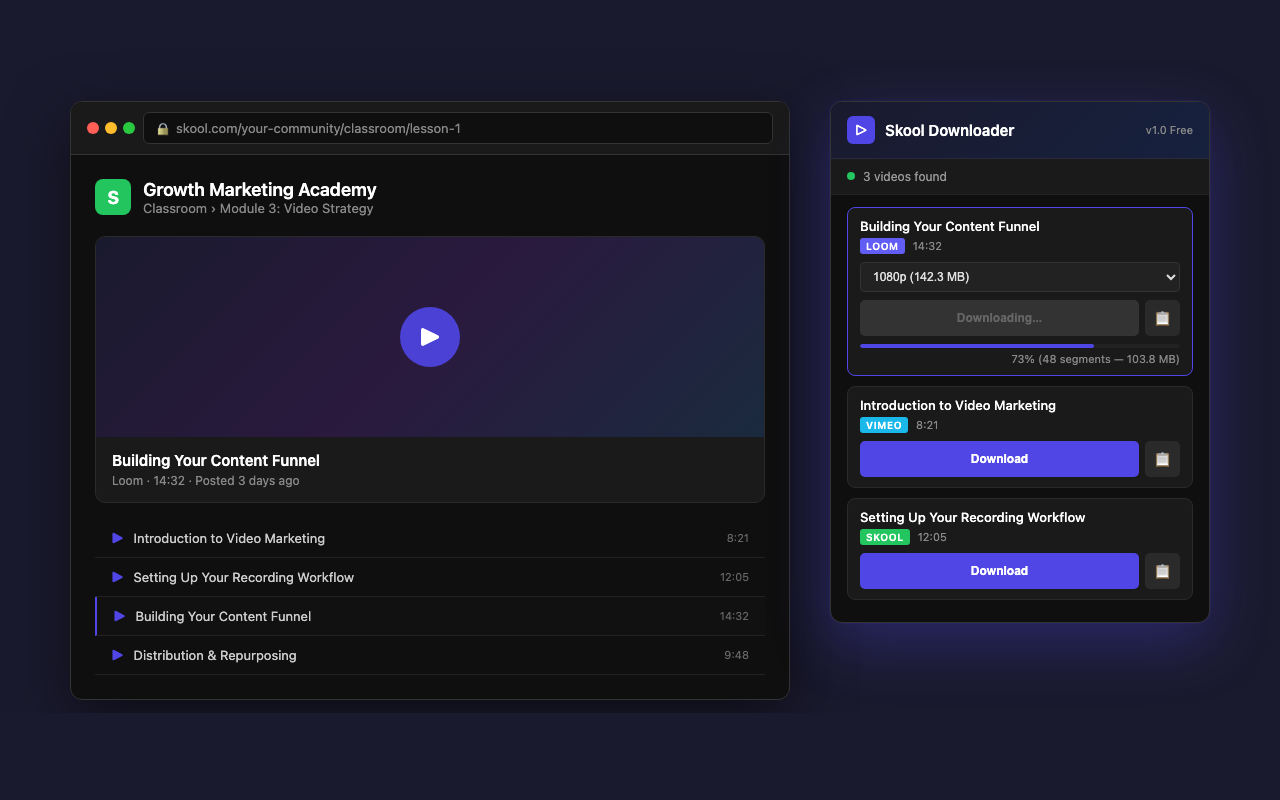The image size is (1280, 800).
Task: Open Introduction to Video Marketing lesson row
Action: [x=430, y=538]
